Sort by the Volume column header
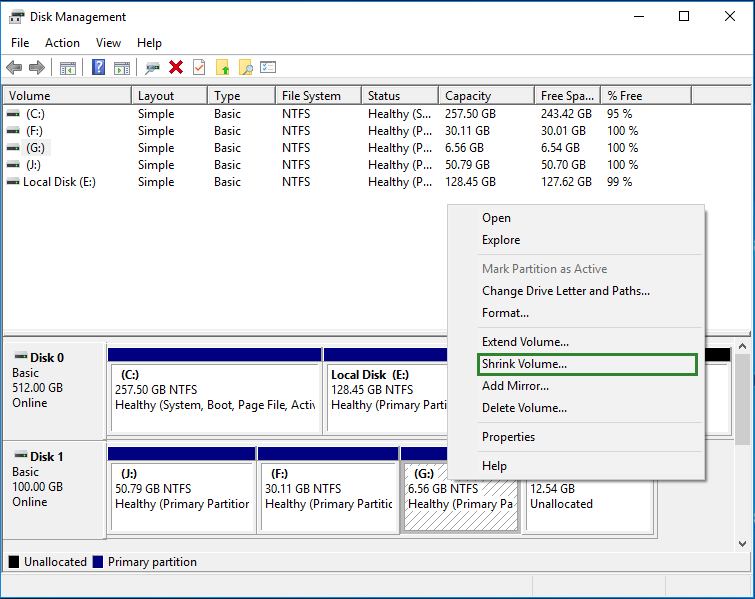Screen dimensions: 755x599 pos(67,96)
